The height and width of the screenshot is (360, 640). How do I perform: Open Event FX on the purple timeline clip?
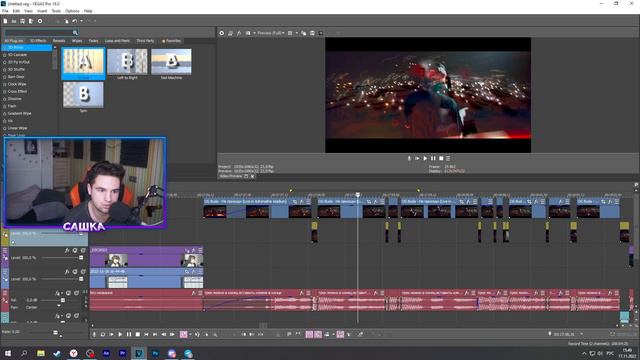pyautogui.click(x=194, y=250)
